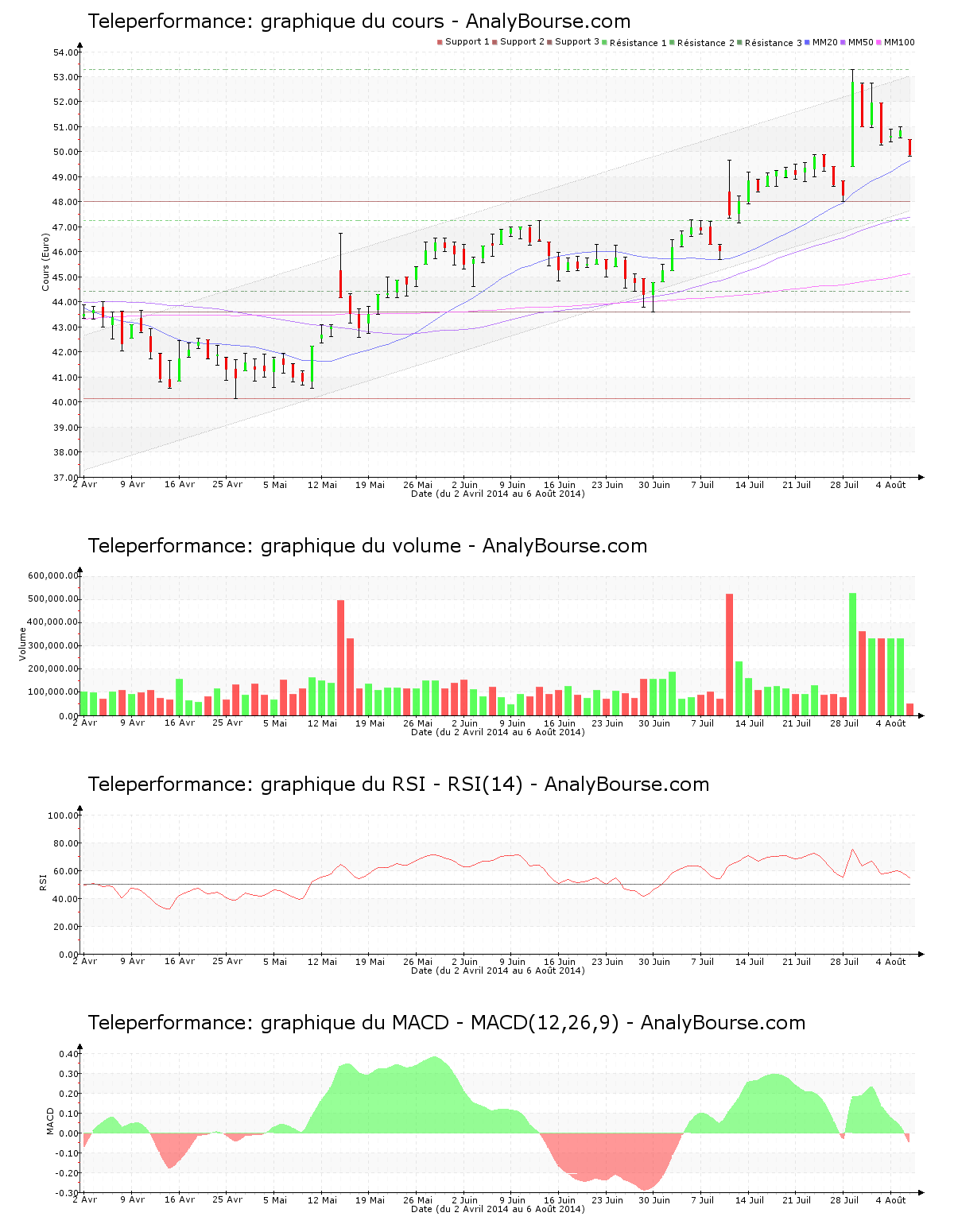The height and width of the screenshot is (1232, 954).
Task: Click the date range caption under MACD chart
Action: 498,1209
